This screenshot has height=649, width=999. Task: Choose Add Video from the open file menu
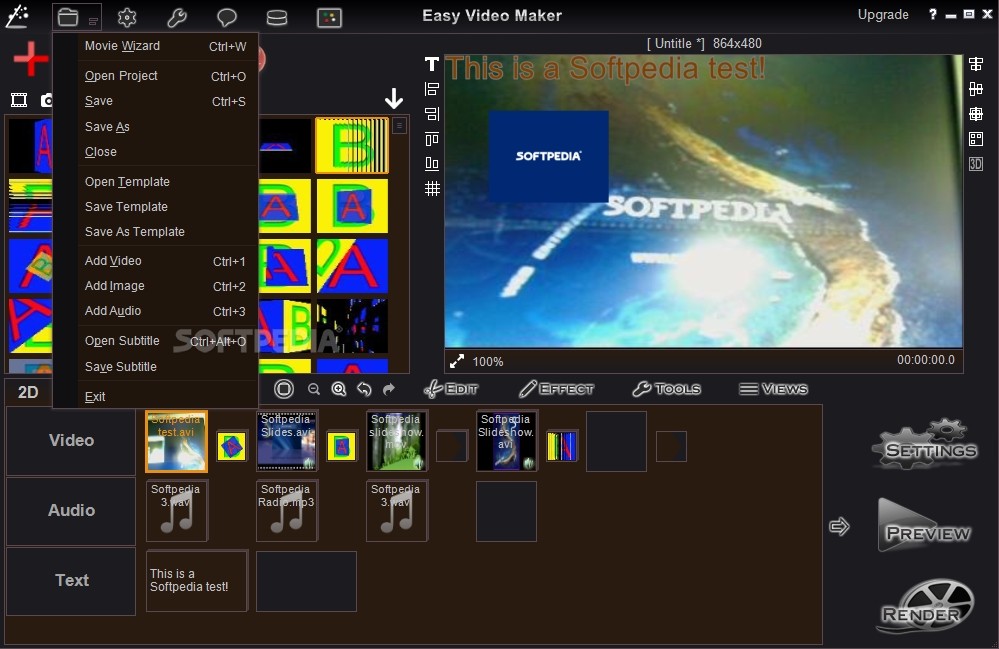(113, 260)
